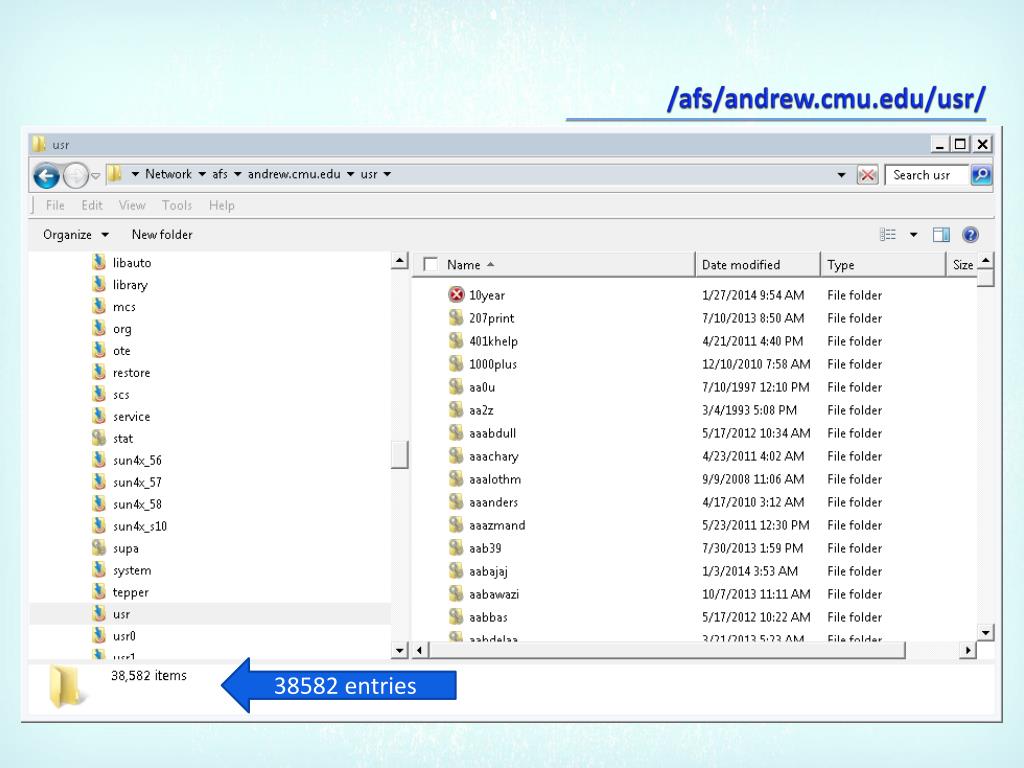Click the blue Back navigation arrow

click(x=46, y=176)
